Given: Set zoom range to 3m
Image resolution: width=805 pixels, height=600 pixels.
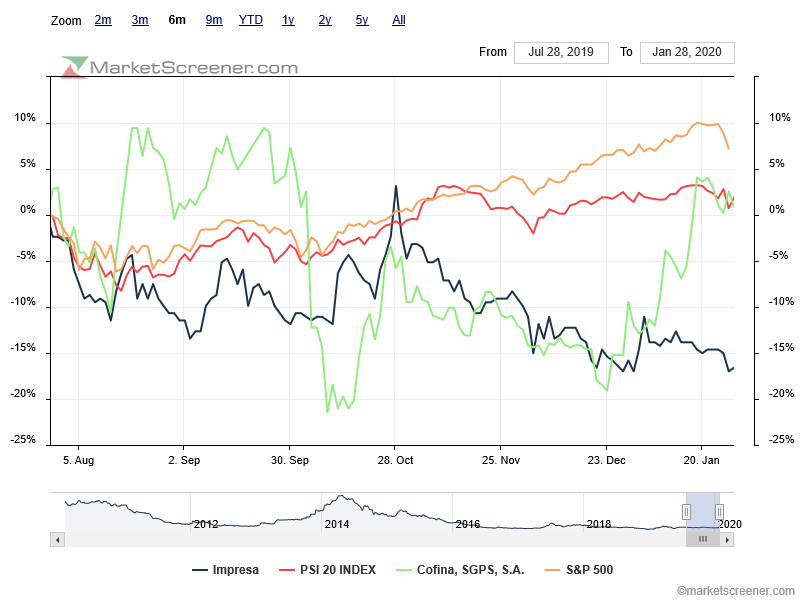Looking at the screenshot, I should (140, 20).
